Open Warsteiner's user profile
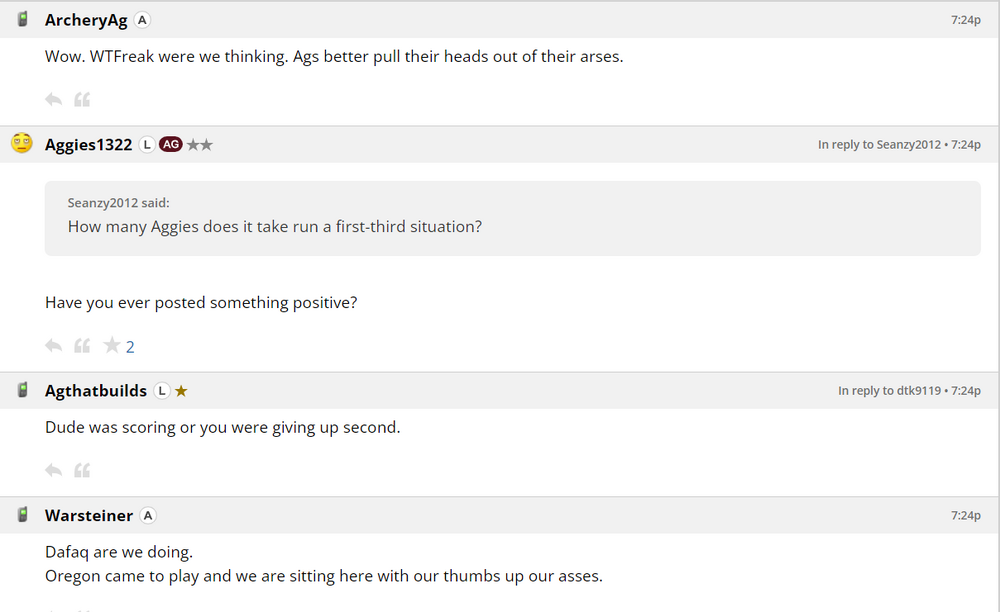The image size is (1000, 612). (x=89, y=516)
